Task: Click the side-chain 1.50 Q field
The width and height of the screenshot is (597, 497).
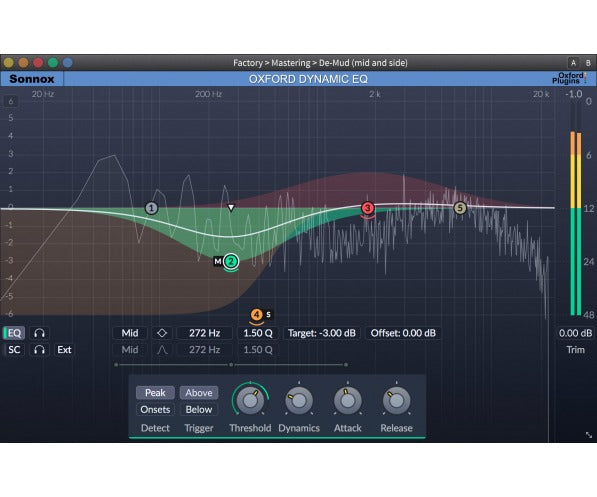Action: [258, 350]
